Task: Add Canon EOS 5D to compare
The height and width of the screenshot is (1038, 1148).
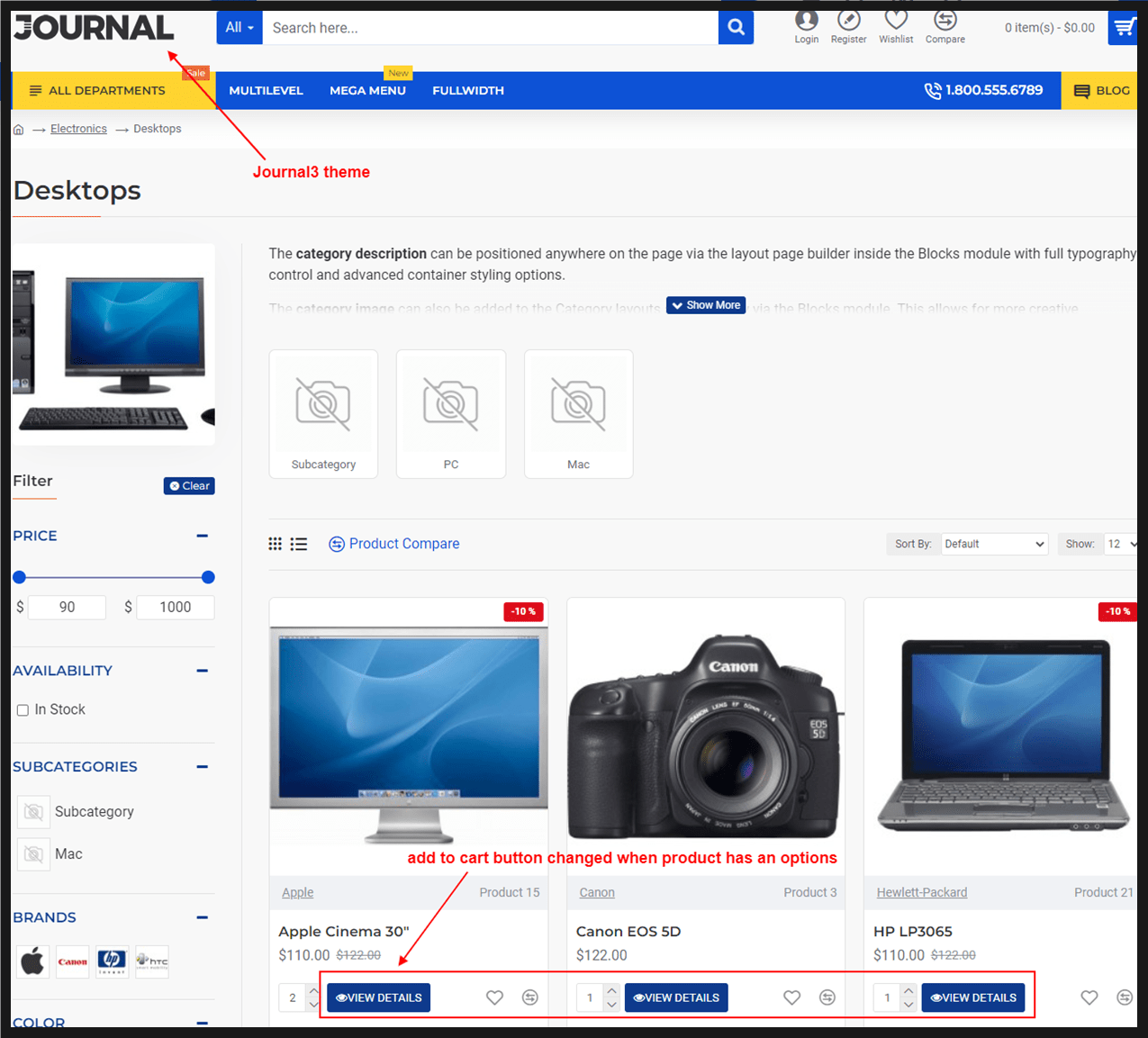Action: click(x=827, y=997)
